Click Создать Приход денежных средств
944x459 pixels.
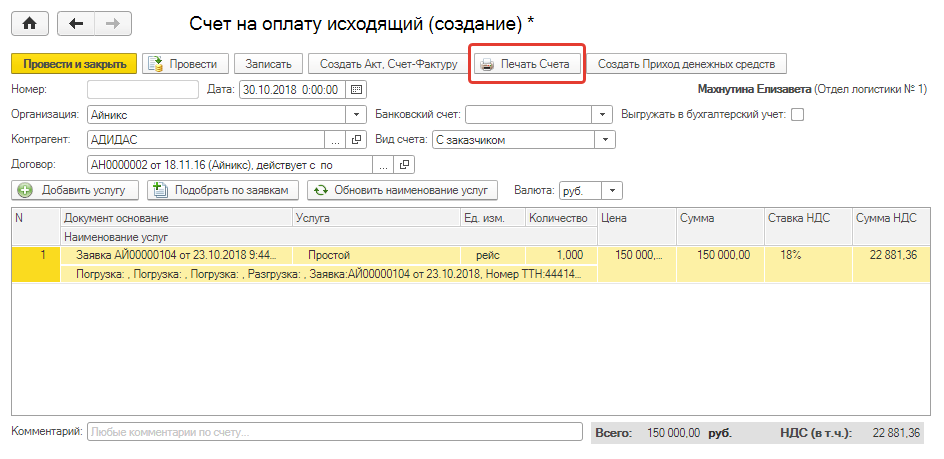pyautogui.click(x=686, y=64)
